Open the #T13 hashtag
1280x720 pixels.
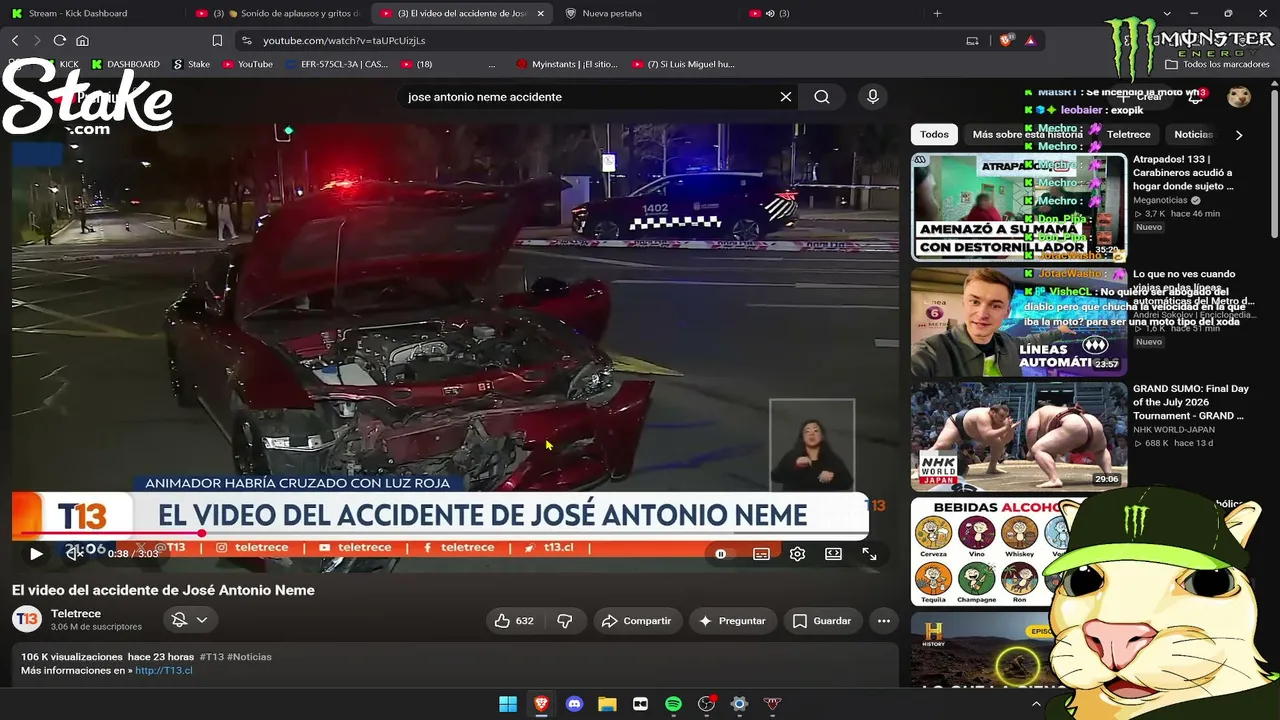212,657
